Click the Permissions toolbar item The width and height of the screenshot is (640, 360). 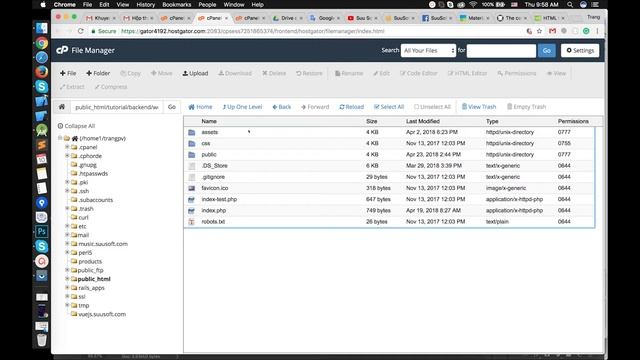(517, 73)
